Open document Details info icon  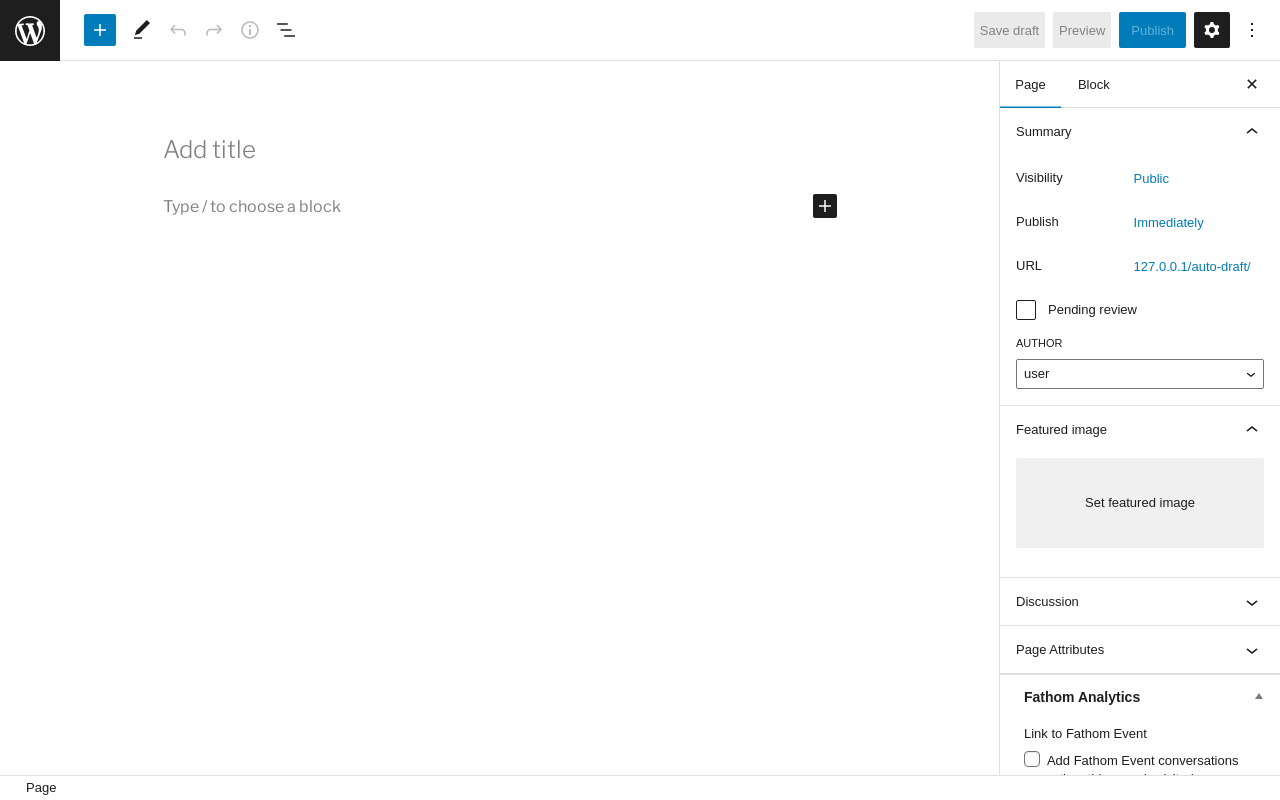click(x=250, y=30)
